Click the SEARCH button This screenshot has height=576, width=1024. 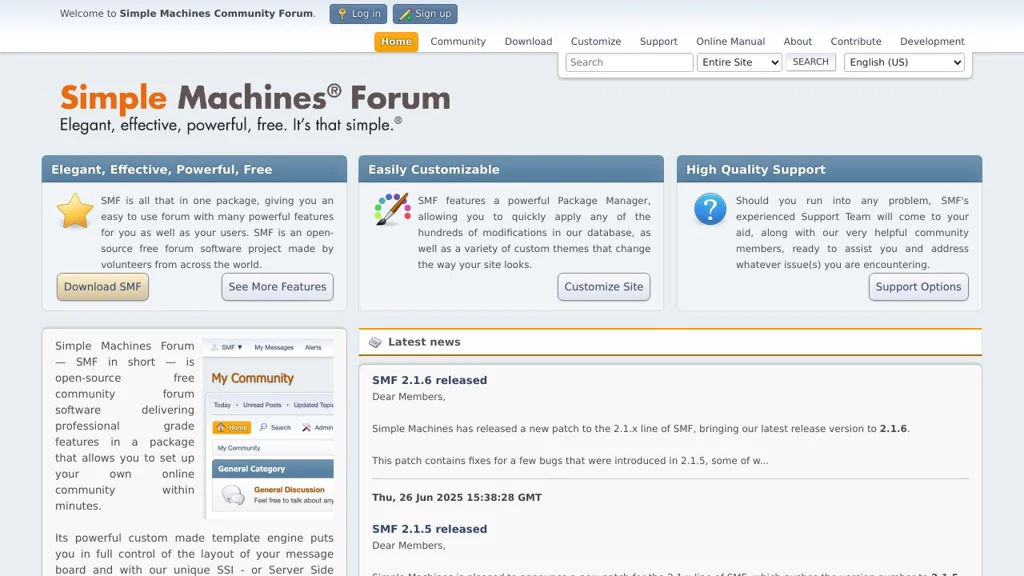pos(810,62)
